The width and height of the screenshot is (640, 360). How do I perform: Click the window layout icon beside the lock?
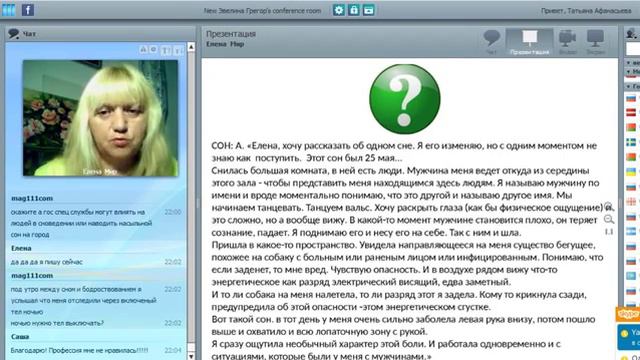click(369, 10)
